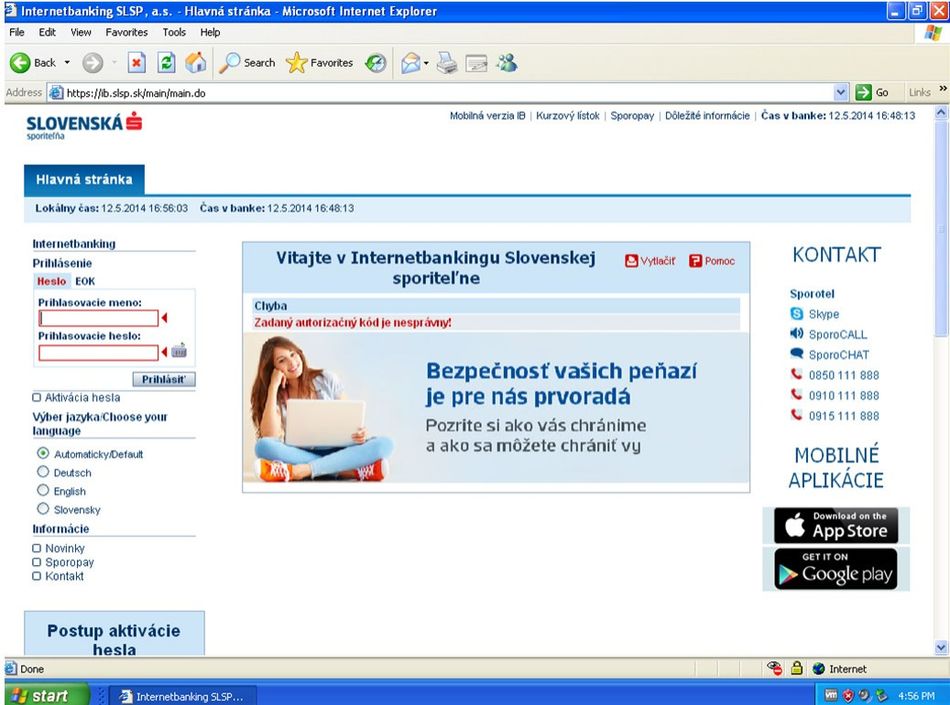Open virtual keyboard icon beside password field
This screenshot has height=705, width=950.
179,351
